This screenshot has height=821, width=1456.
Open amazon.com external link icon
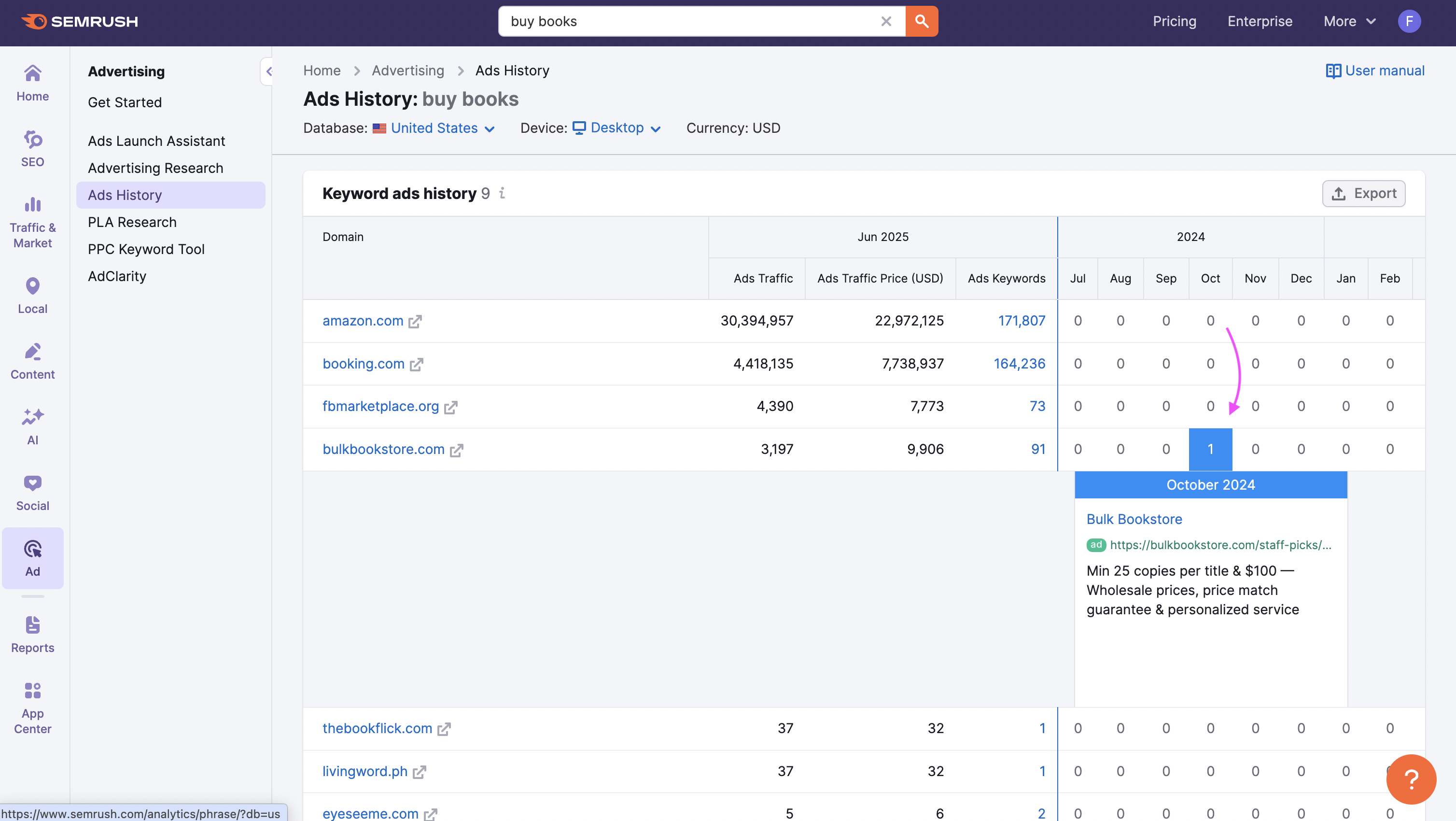pos(416,321)
